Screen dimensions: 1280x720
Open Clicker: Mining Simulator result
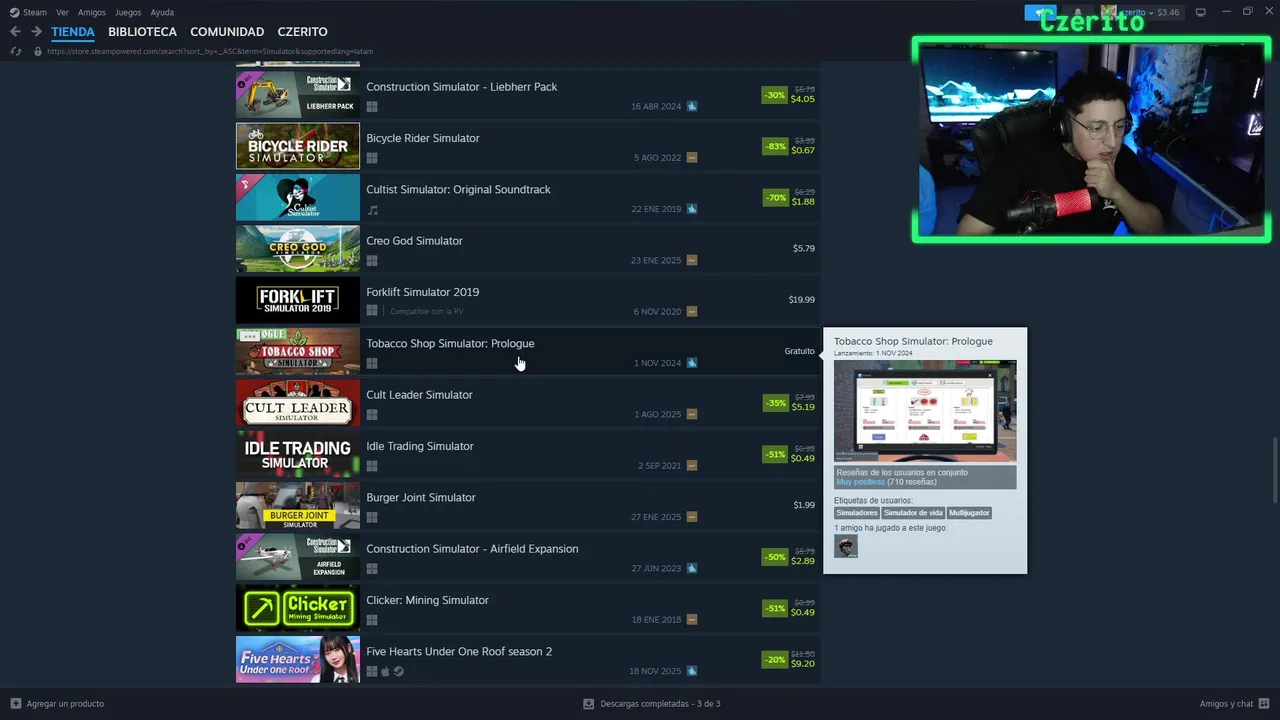tap(528, 609)
